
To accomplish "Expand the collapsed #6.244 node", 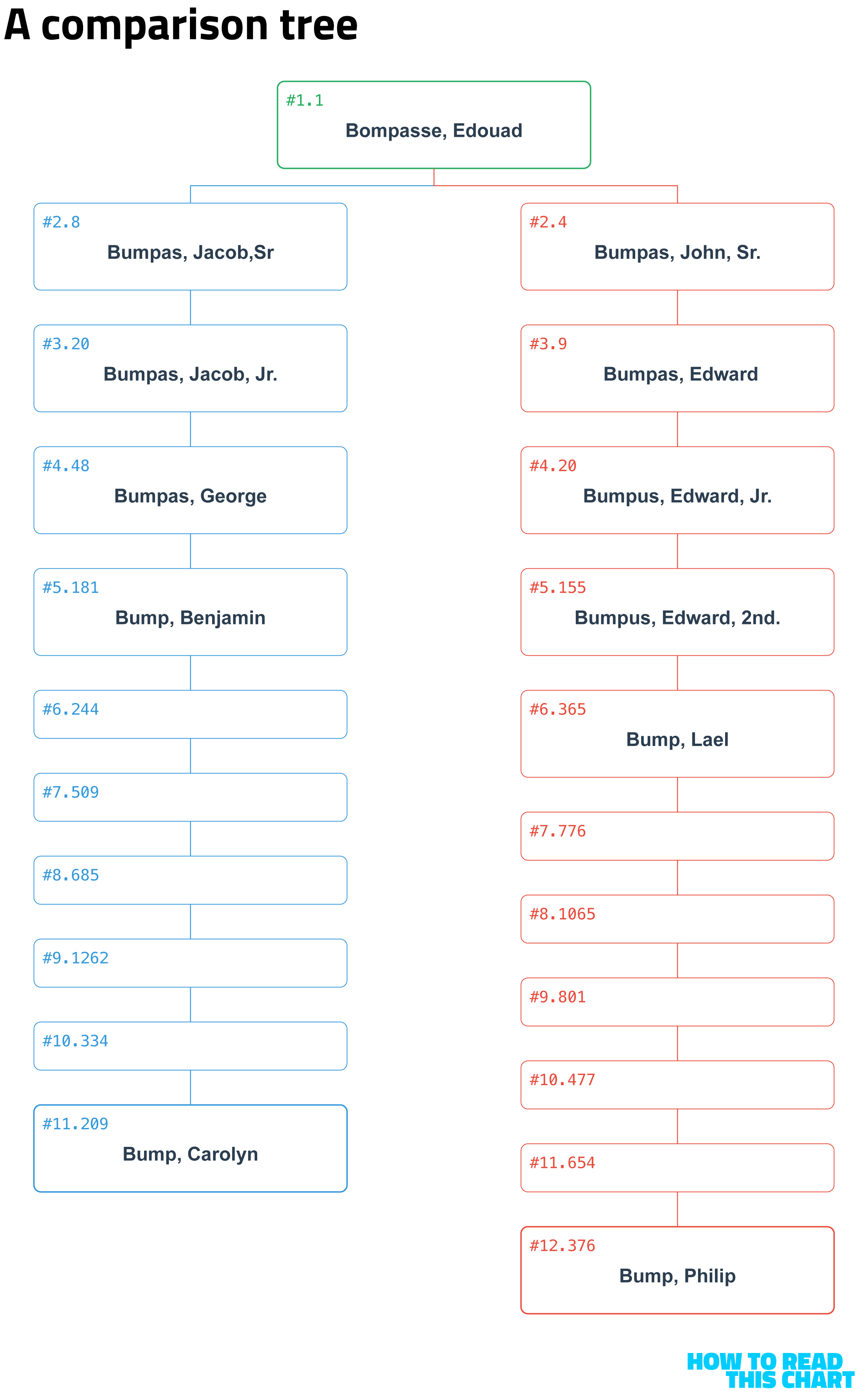I will click(x=190, y=715).
